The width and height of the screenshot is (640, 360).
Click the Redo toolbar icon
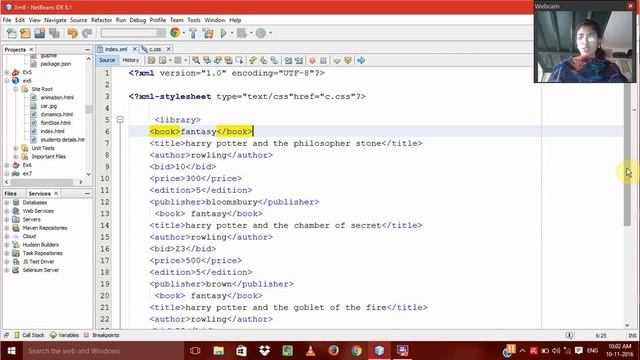coord(87,33)
